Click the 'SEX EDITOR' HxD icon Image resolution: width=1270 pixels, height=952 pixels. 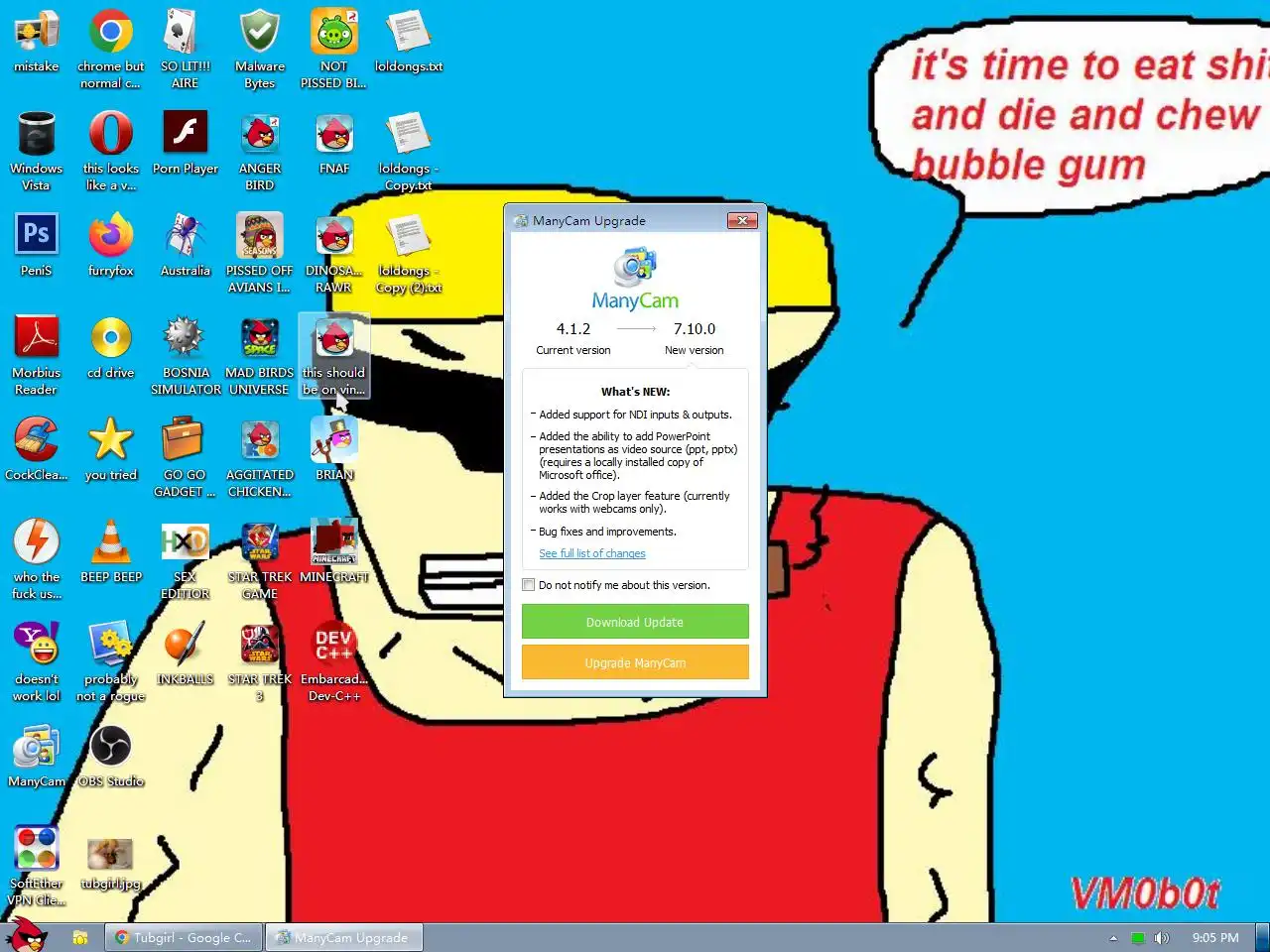[x=186, y=543]
